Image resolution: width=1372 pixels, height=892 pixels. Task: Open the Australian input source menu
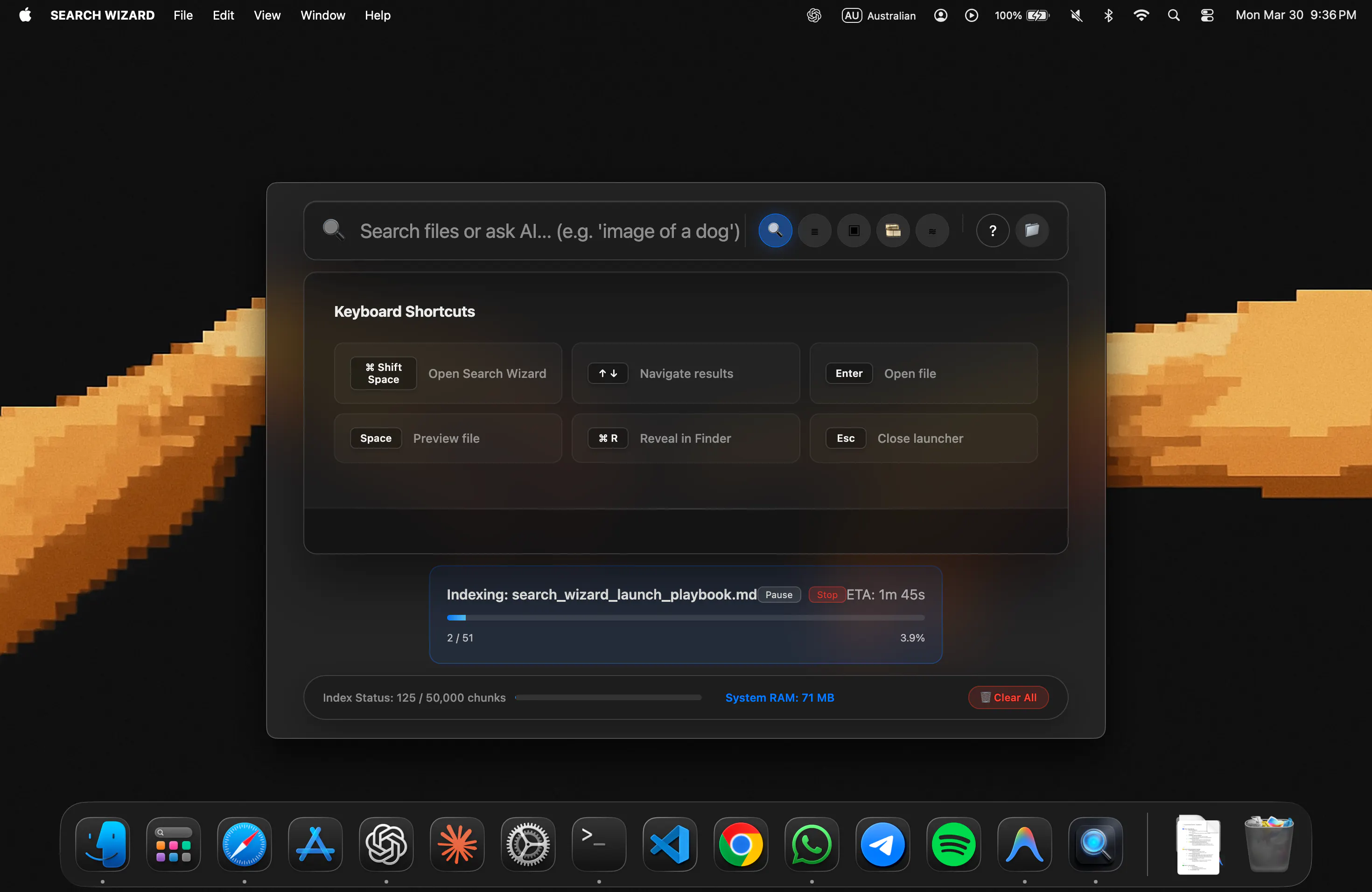[879, 15]
